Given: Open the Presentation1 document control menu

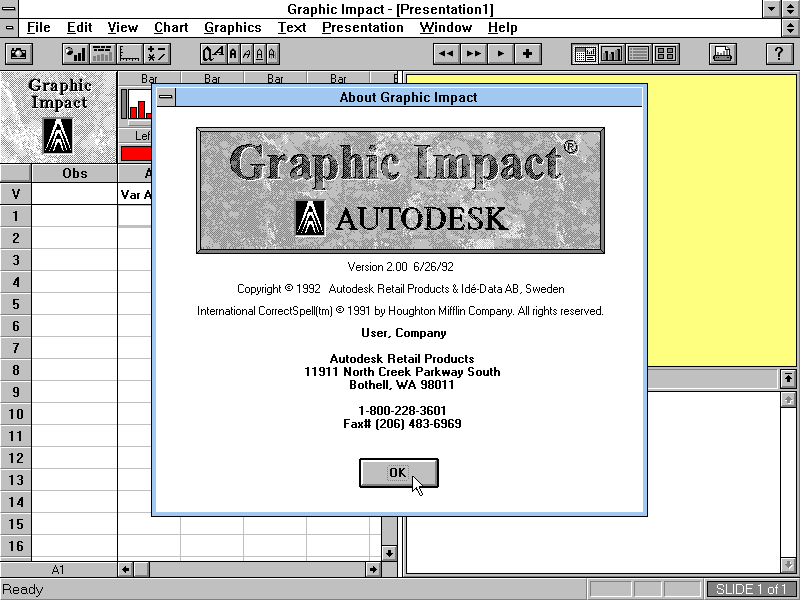Looking at the screenshot, I should (x=9, y=28).
